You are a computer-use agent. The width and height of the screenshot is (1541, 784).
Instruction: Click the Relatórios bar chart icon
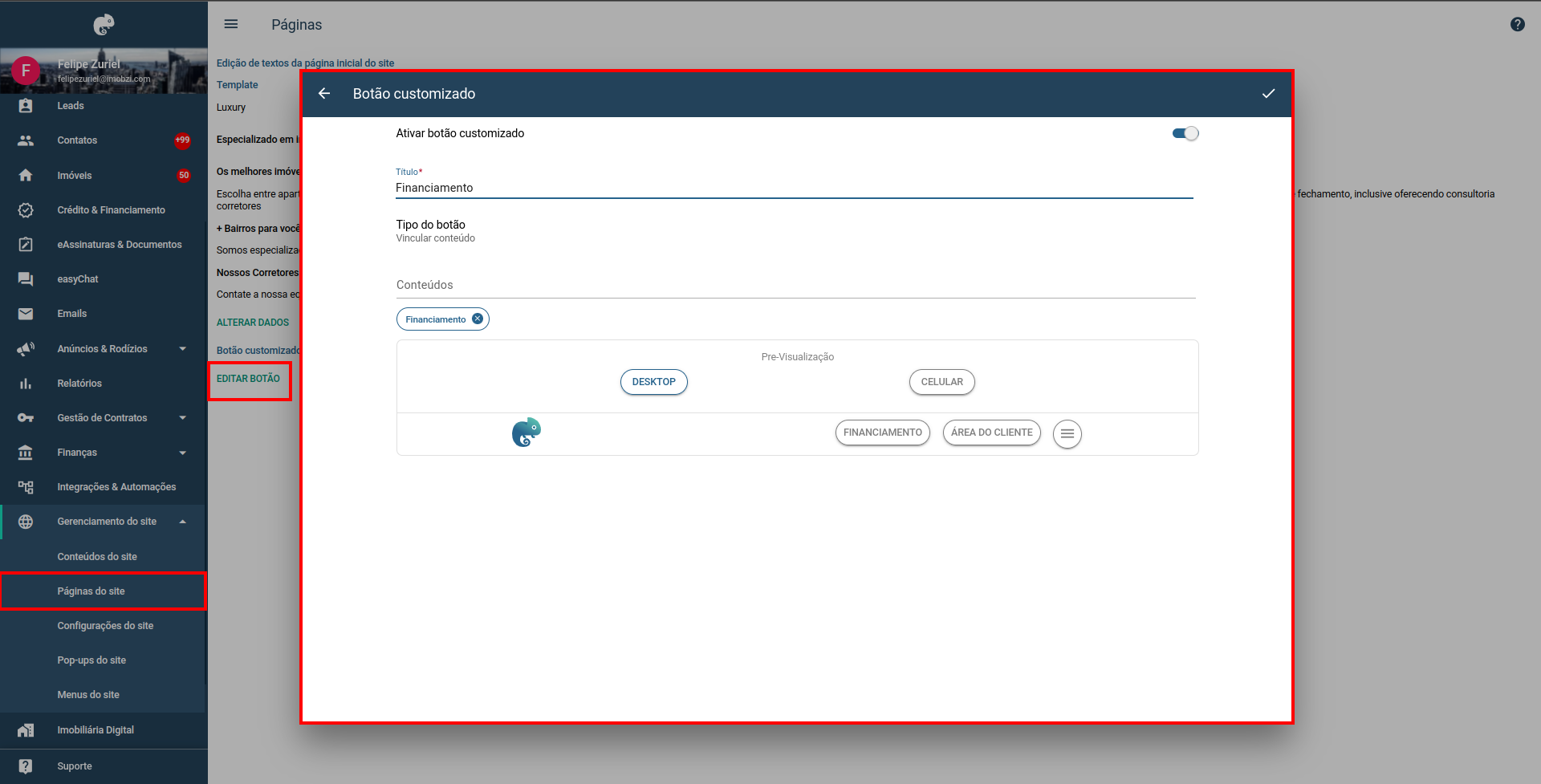click(x=26, y=384)
